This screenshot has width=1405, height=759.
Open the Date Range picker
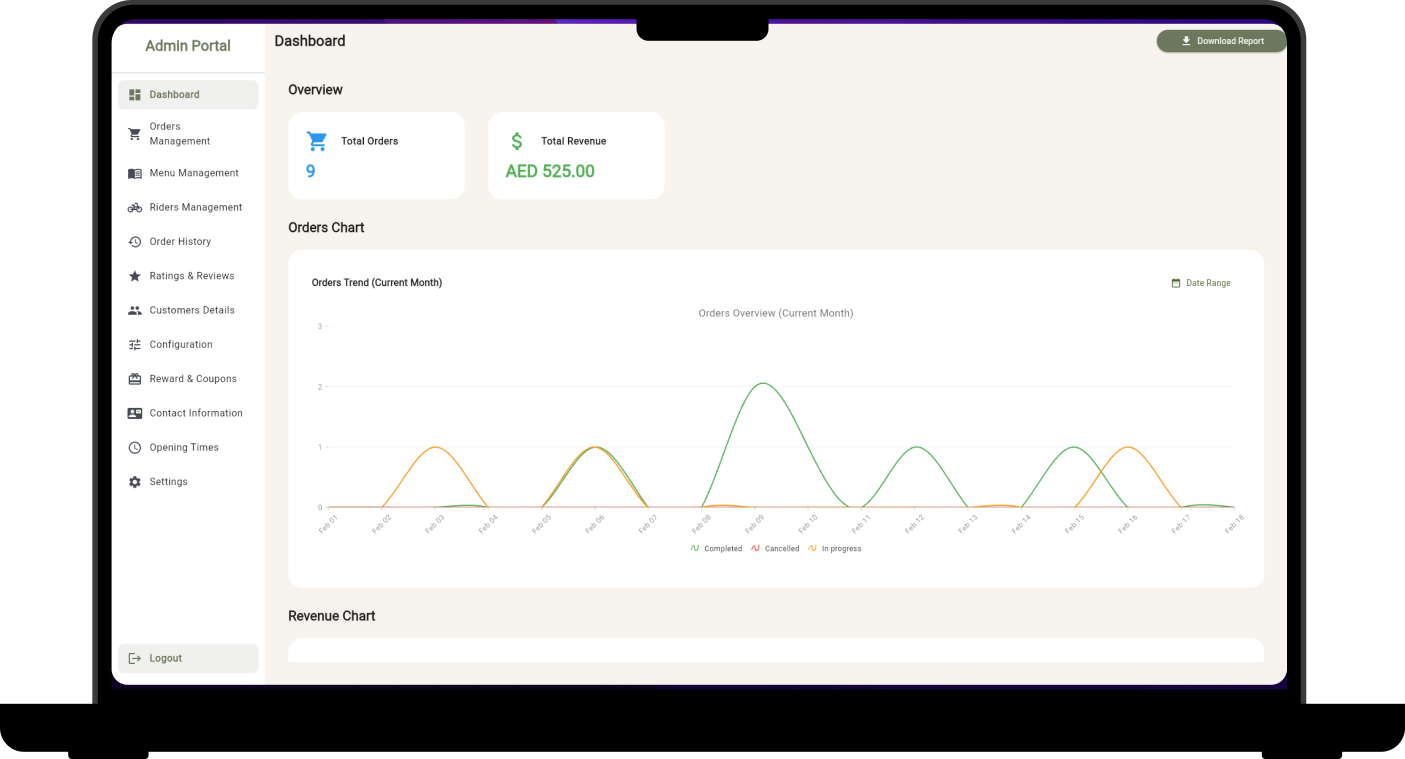click(x=1201, y=283)
